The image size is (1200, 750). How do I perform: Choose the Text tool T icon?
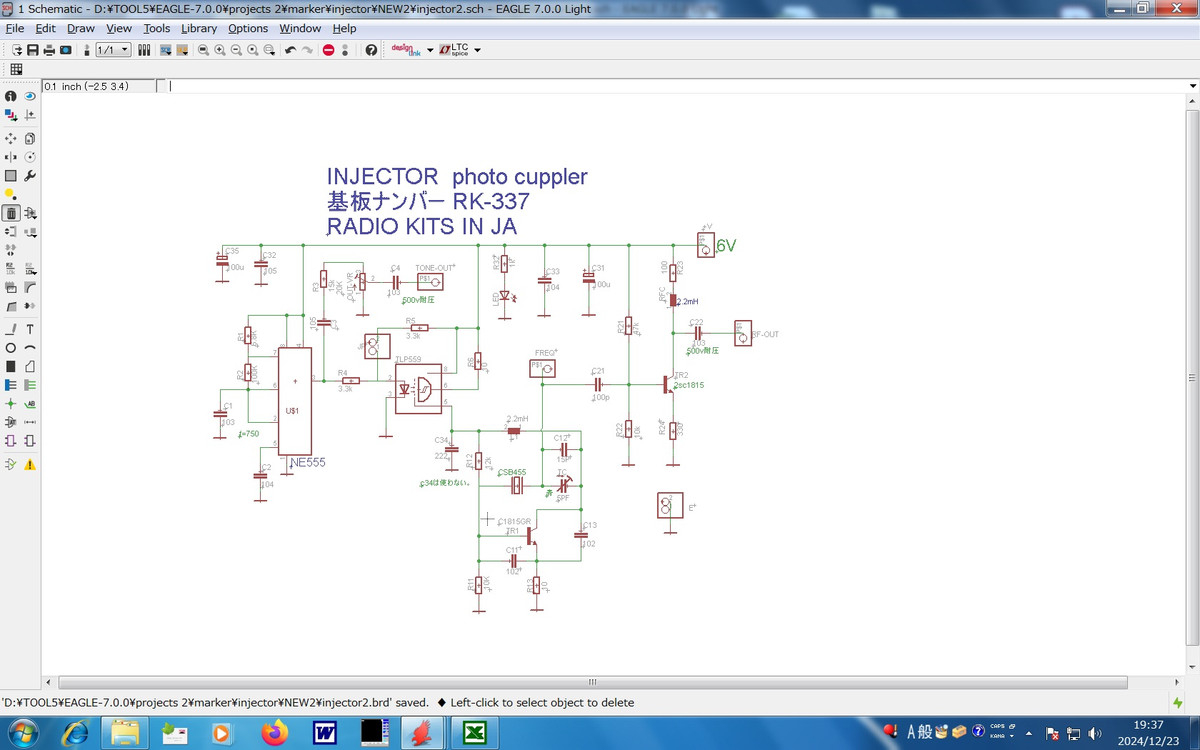[30, 329]
